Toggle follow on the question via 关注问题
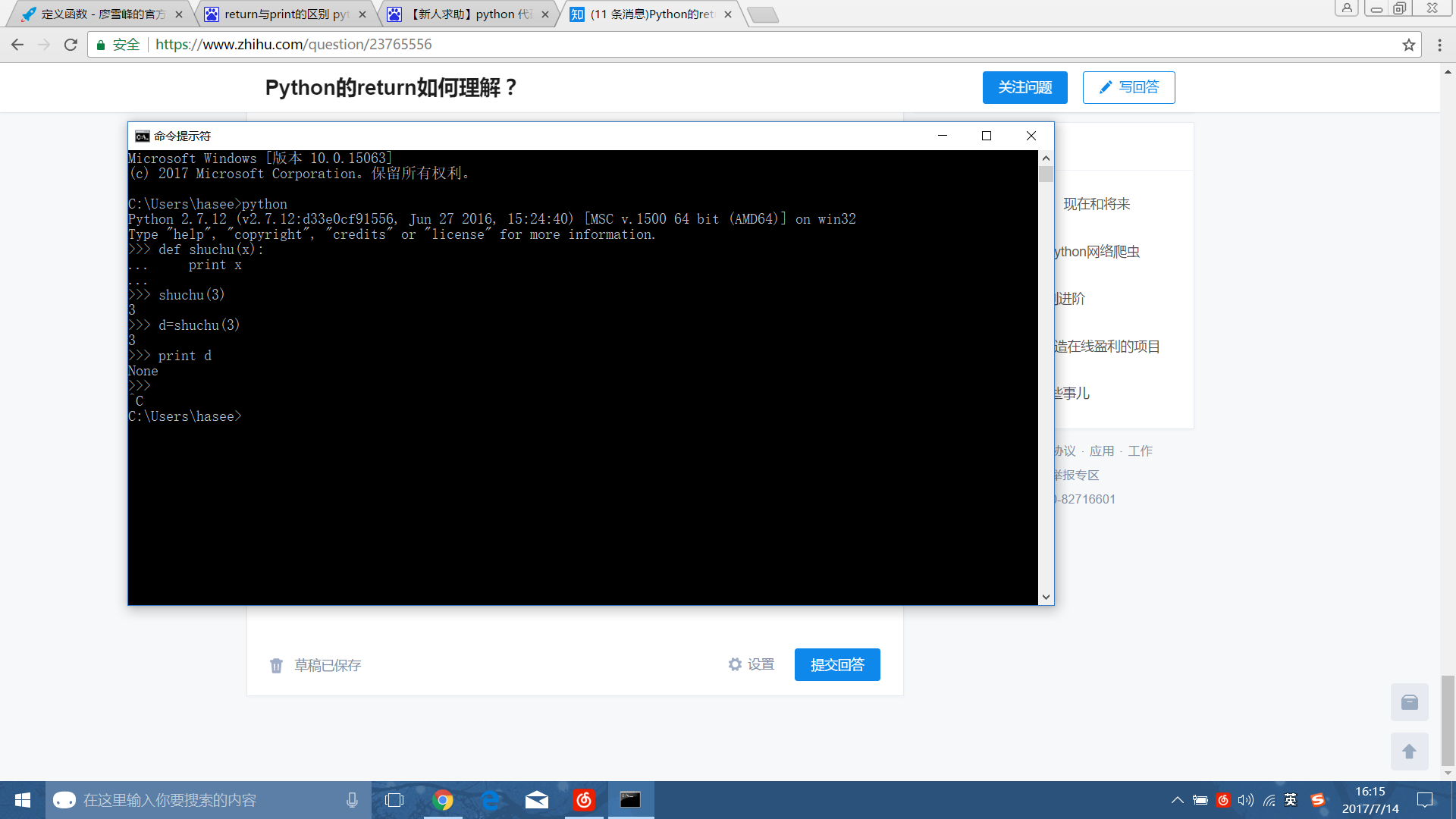Viewport: 1456px width, 819px height. click(1025, 87)
